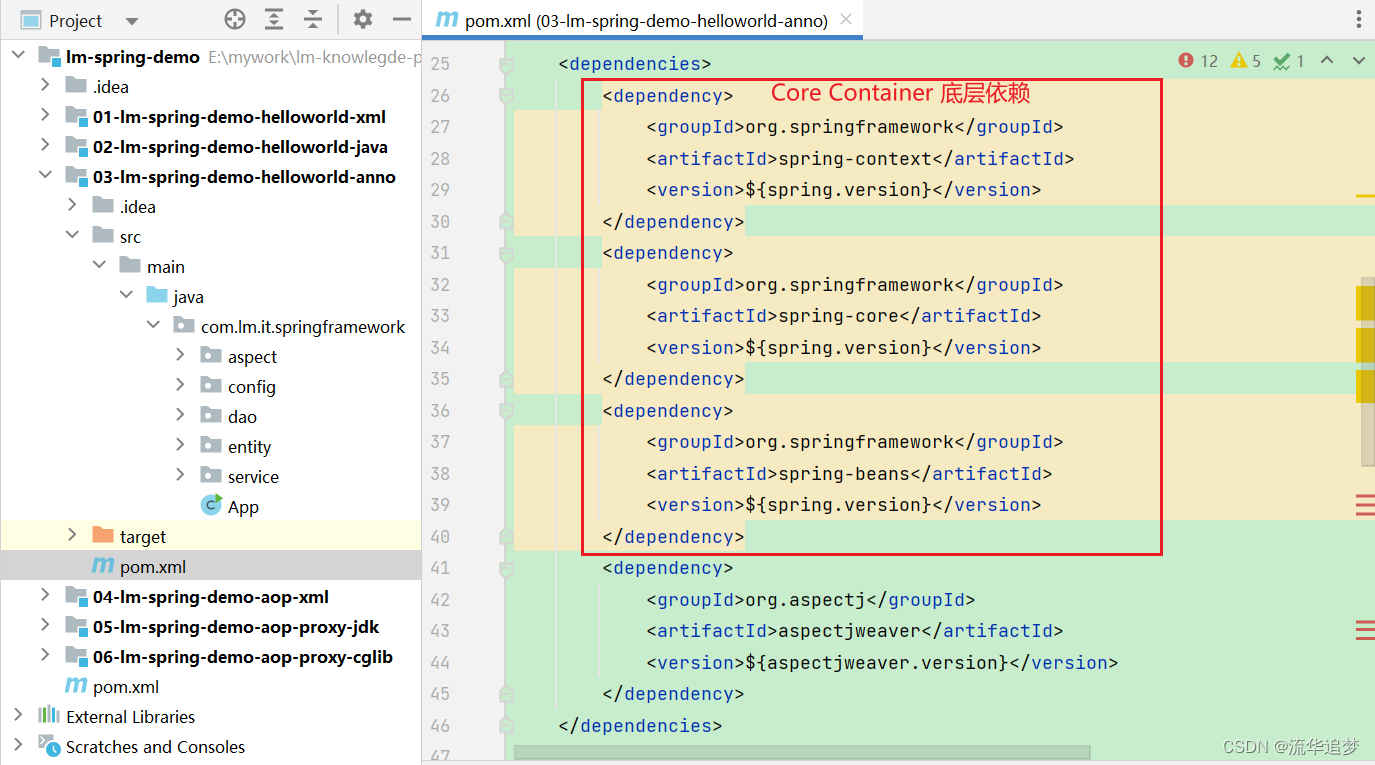Select External Libraries node
This screenshot has height=765, width=1375.
coord(130,717)
